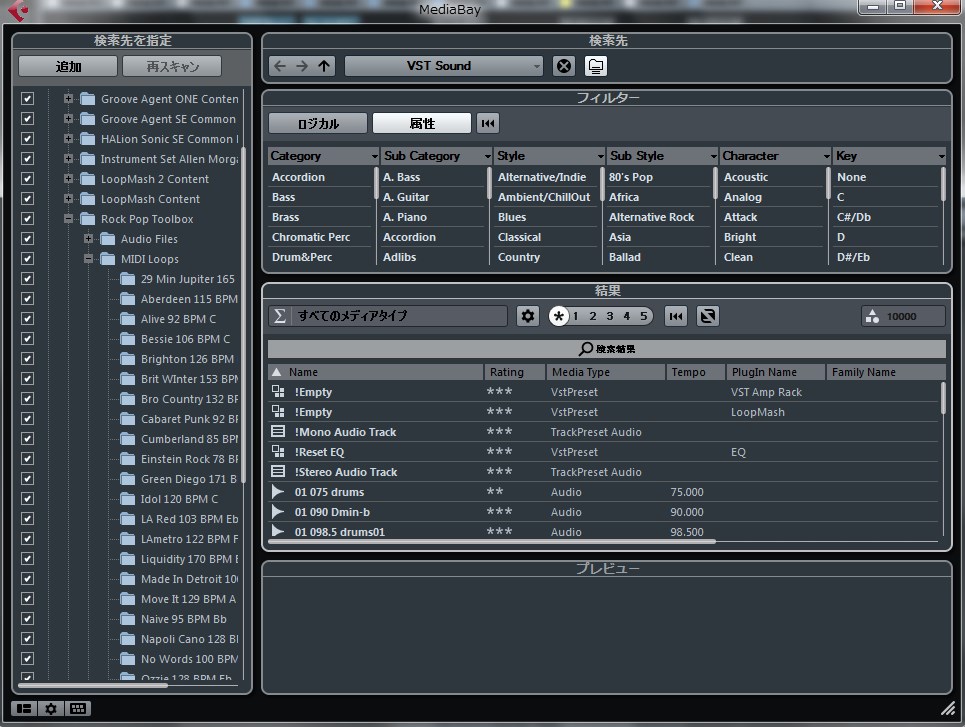Open MediaBay settings gear at the bottom left
Image resolution: width=965 pixels, height=727 pixels.
point(50,709)
